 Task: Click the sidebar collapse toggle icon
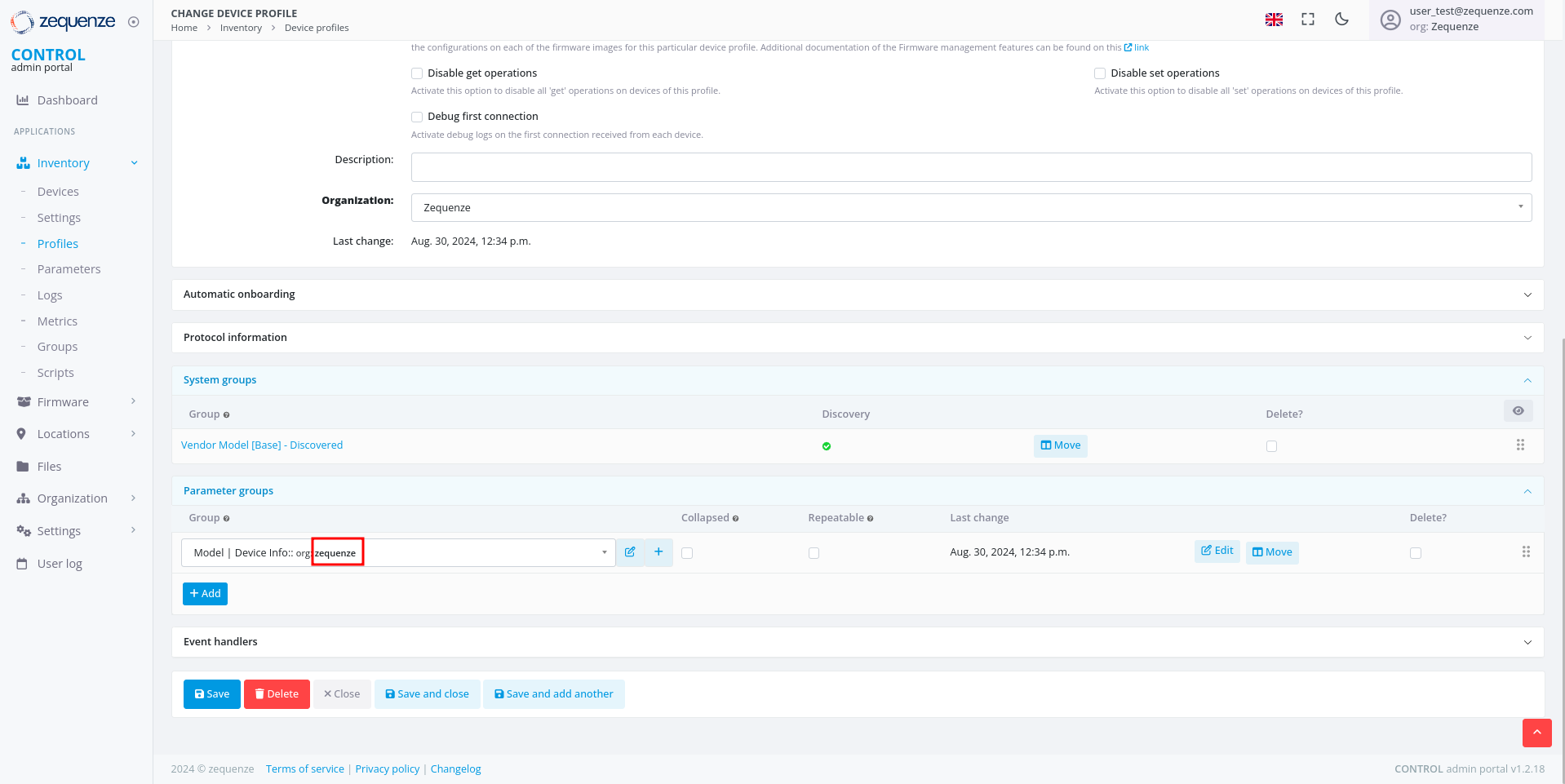[x=134, y=22]
